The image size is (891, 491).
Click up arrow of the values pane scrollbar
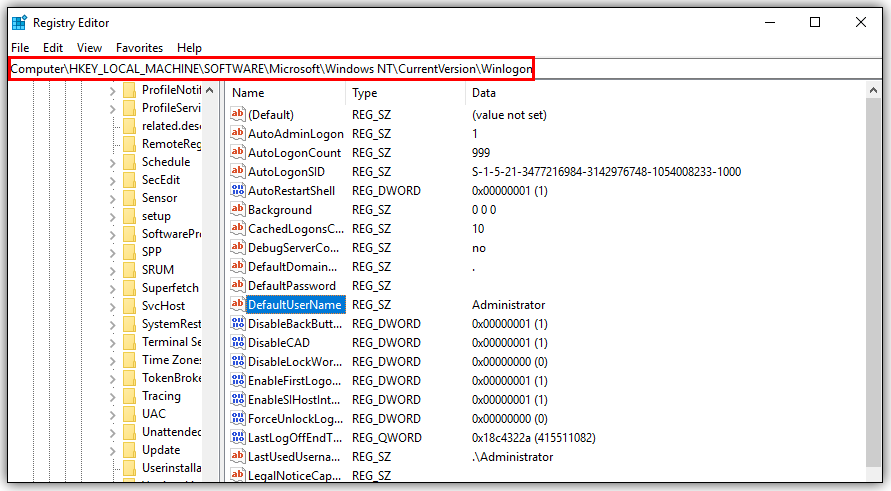point(873,91)
